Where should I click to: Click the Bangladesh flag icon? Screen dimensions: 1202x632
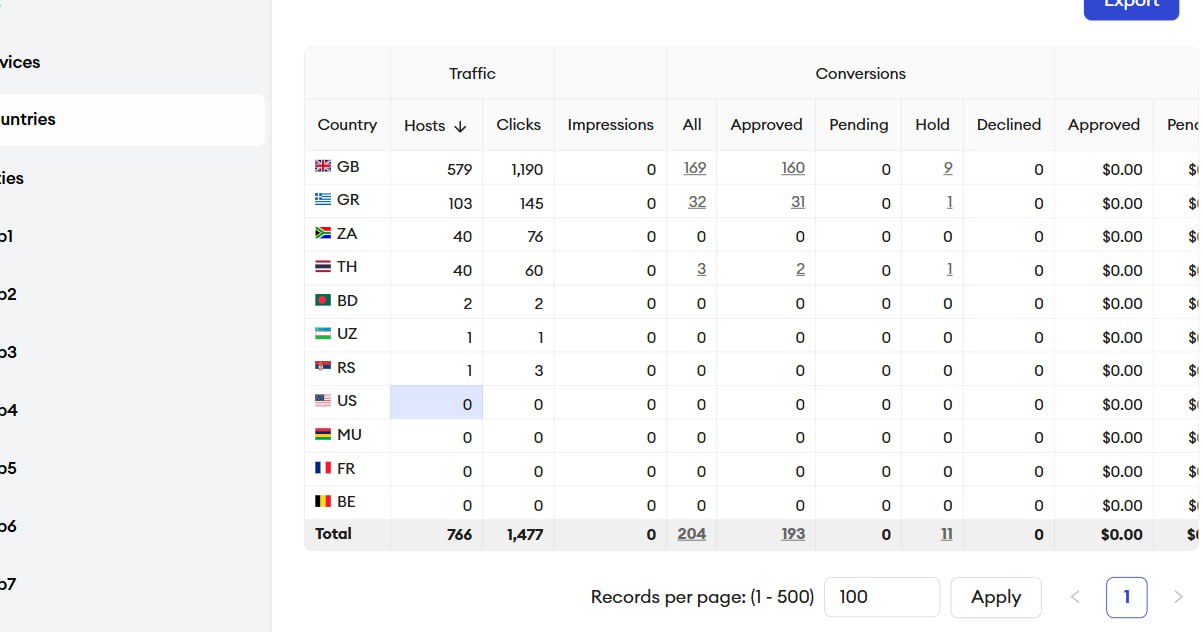(323, 301)
